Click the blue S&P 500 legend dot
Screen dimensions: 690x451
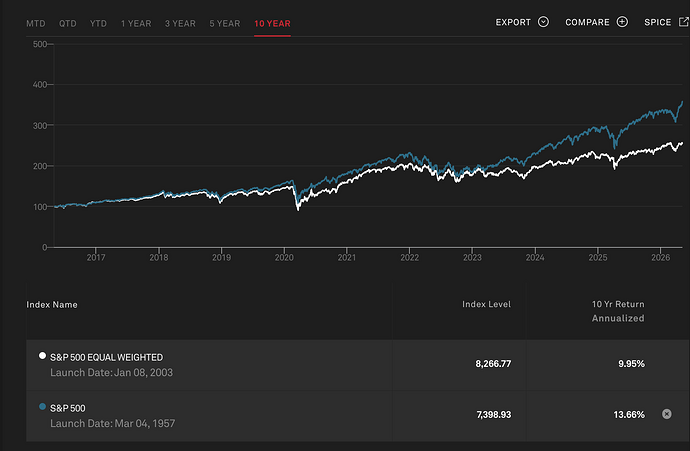tap(42, 406)
